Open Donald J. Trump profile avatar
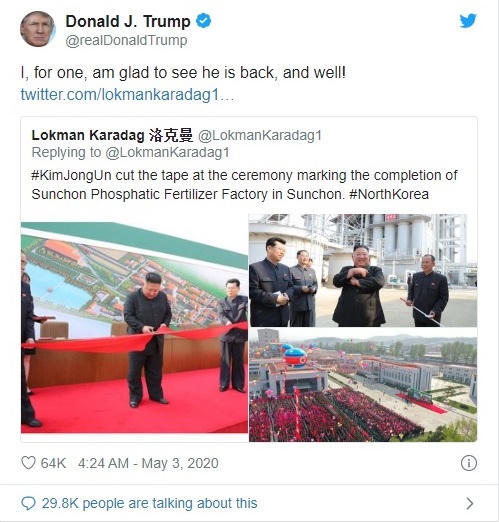 point(37,29)
